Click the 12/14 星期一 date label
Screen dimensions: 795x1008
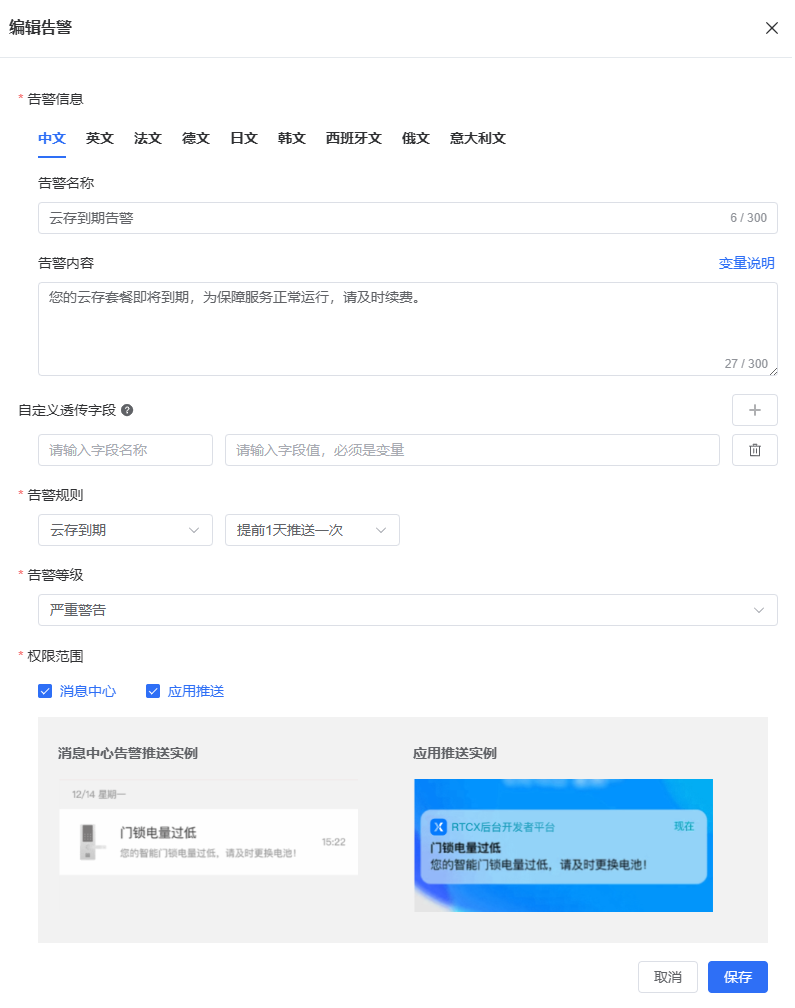coord(99,795)
